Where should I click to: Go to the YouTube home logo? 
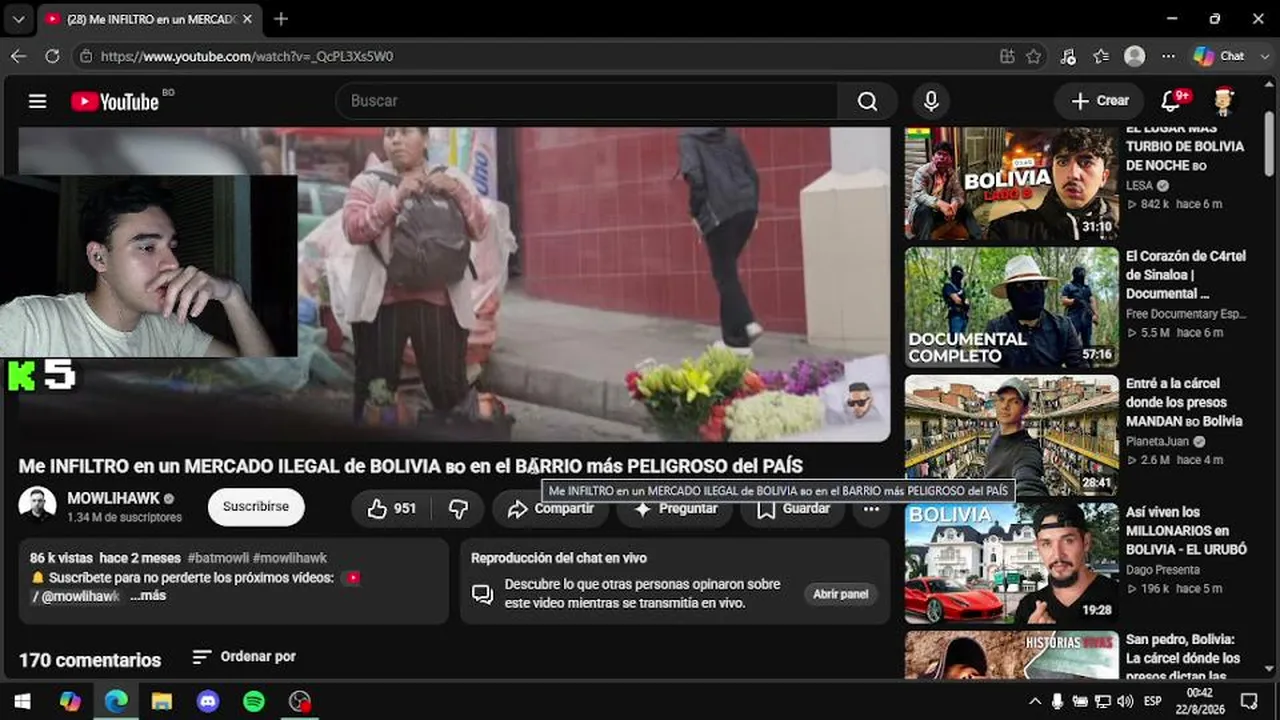click(115, 101)
